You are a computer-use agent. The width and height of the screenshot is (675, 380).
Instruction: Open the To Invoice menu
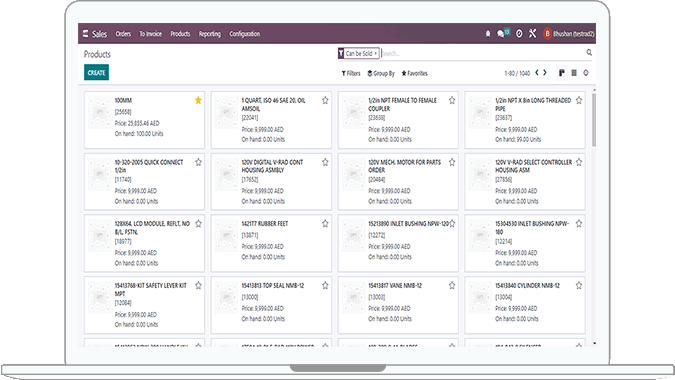(150, 34)
